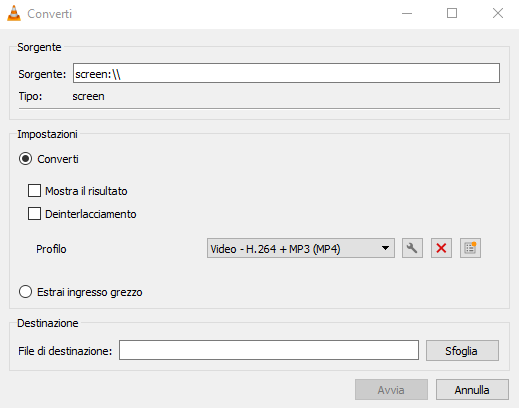Click the Avvia start button
The height and width of the screenshot is (408, 519).
[x=391, y=389]
